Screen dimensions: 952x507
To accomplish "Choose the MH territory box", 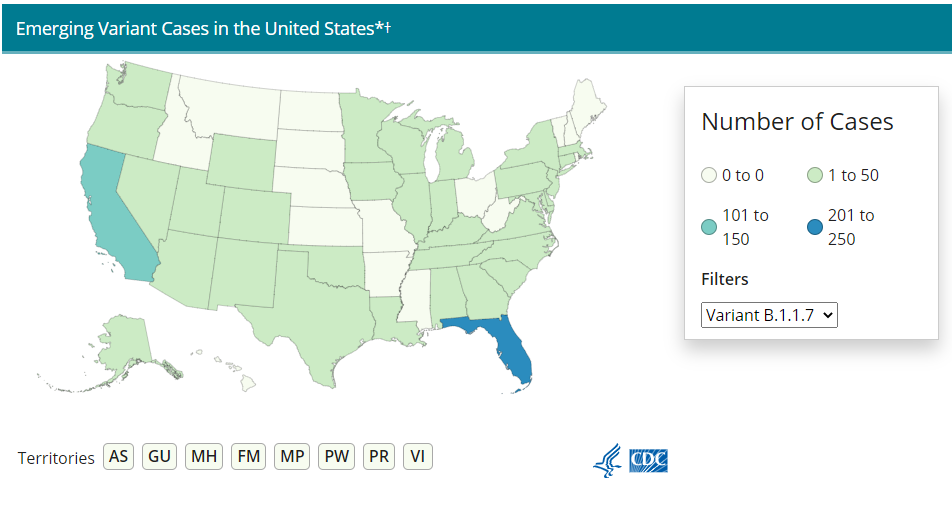I will (x=204, y=456).
